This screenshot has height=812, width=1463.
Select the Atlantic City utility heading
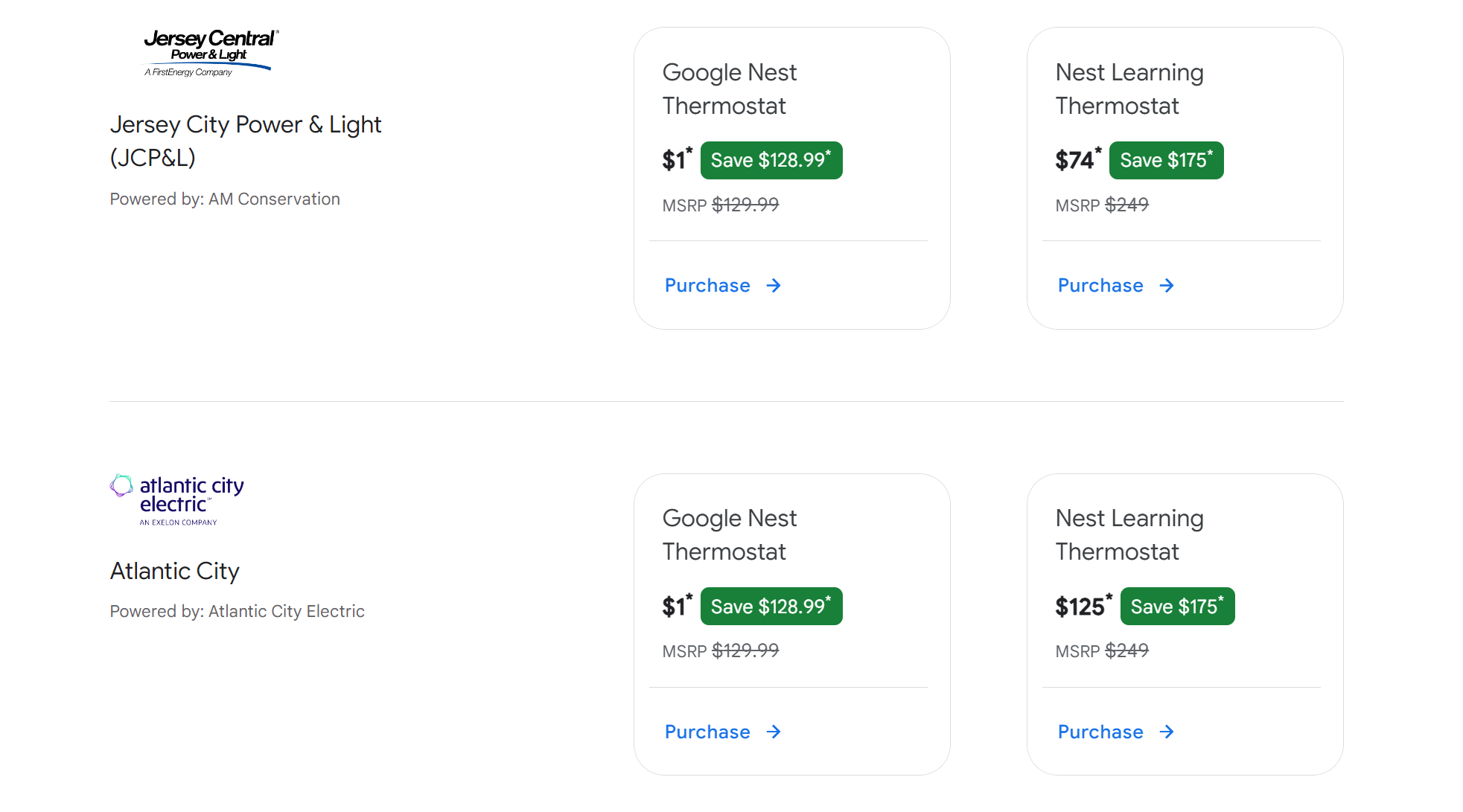coord(175,571)
